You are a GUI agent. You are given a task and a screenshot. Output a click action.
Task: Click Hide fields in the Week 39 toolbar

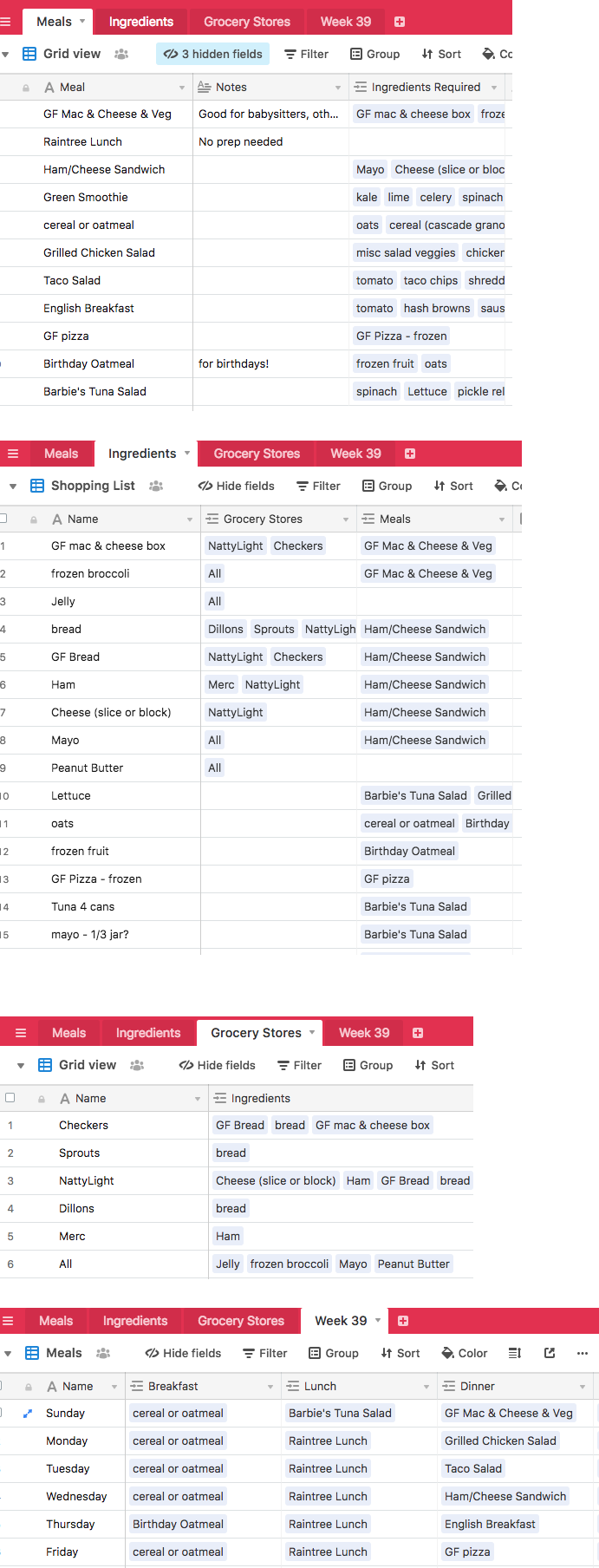pos(183,1353)
